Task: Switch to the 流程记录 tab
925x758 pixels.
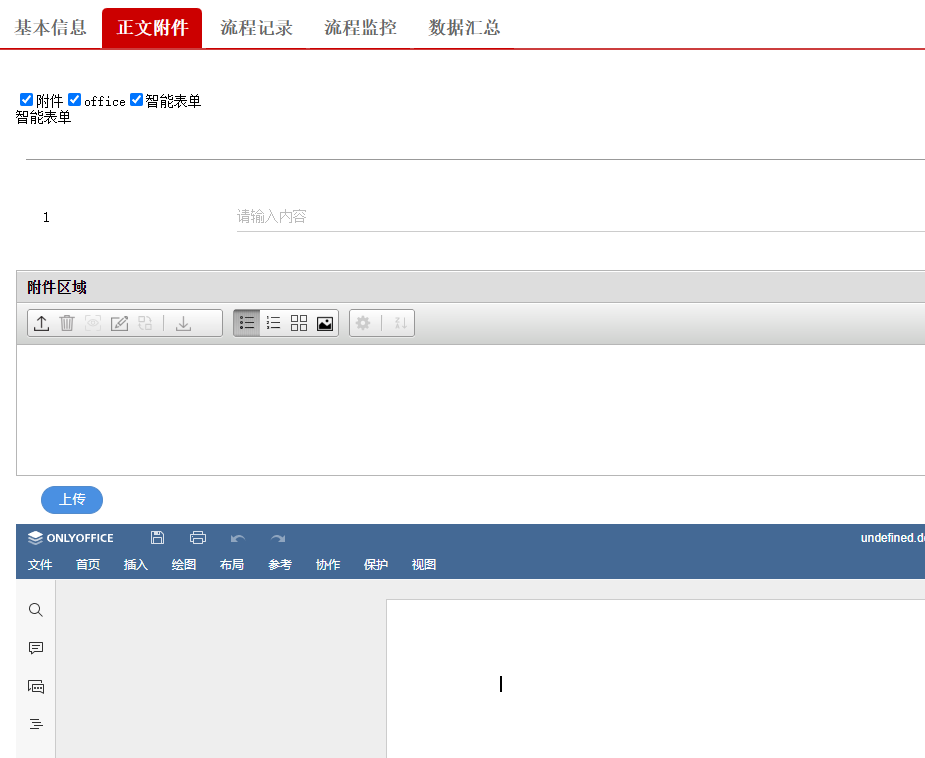Action: (256, 28)
